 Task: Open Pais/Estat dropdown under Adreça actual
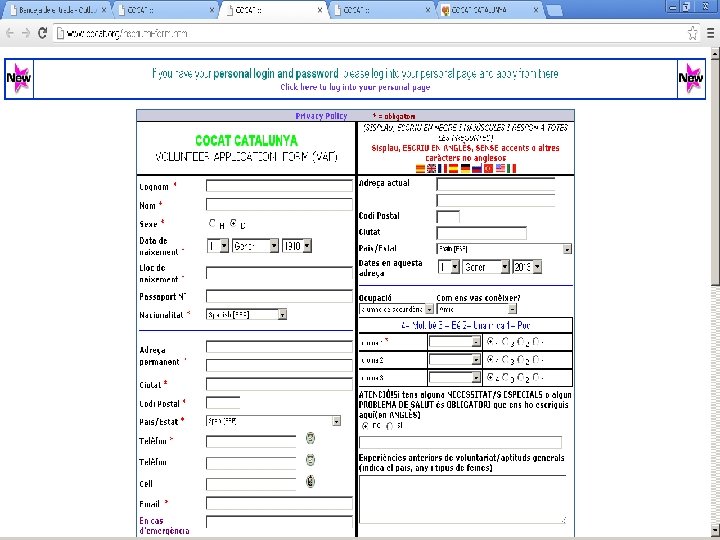click(504, 249)
